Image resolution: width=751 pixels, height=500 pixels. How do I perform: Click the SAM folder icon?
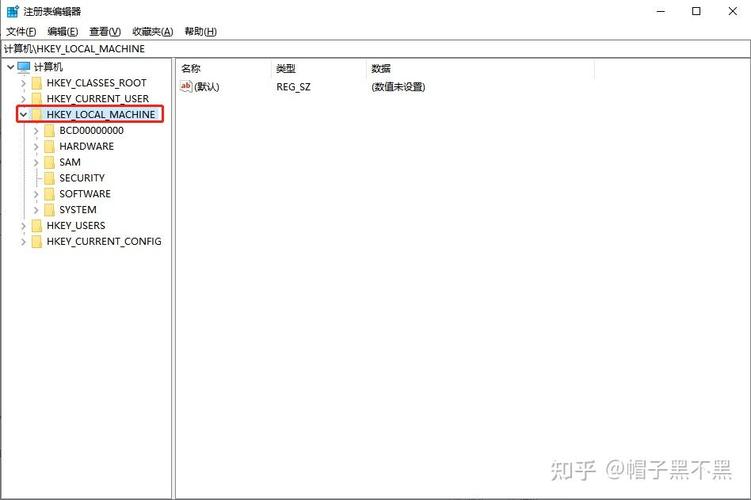click(x=49, y=162)
